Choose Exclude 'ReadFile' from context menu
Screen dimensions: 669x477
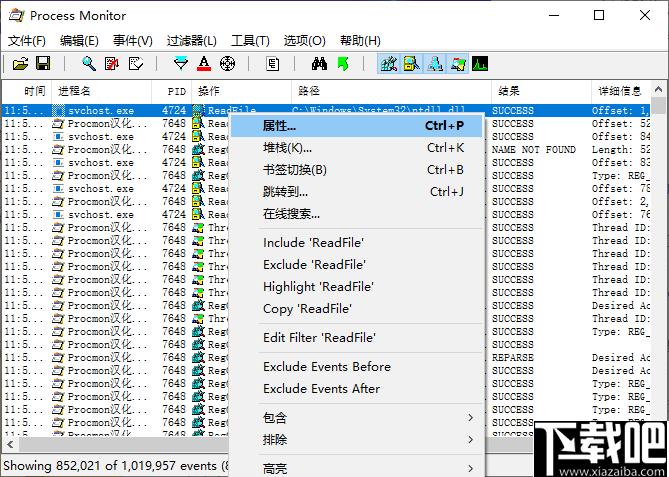tap(314, 264)
